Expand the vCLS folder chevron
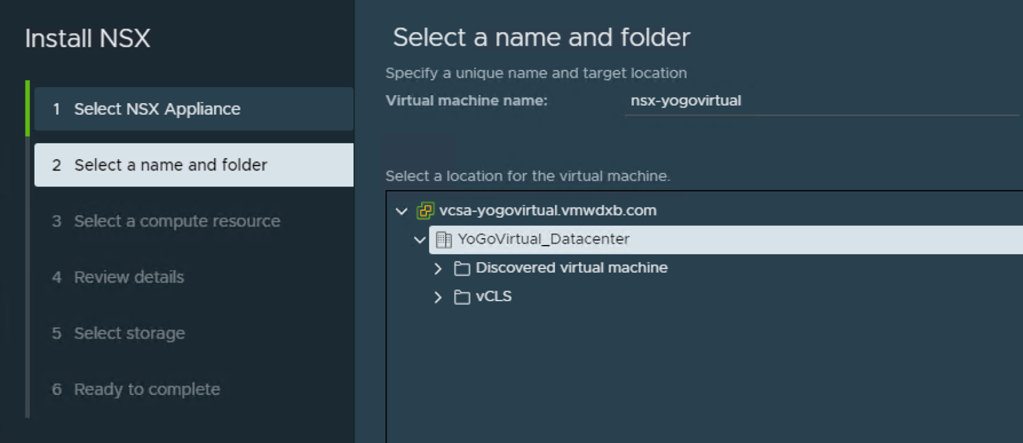1023x443 pixels. pyautogui.click(x=438, y=297)
